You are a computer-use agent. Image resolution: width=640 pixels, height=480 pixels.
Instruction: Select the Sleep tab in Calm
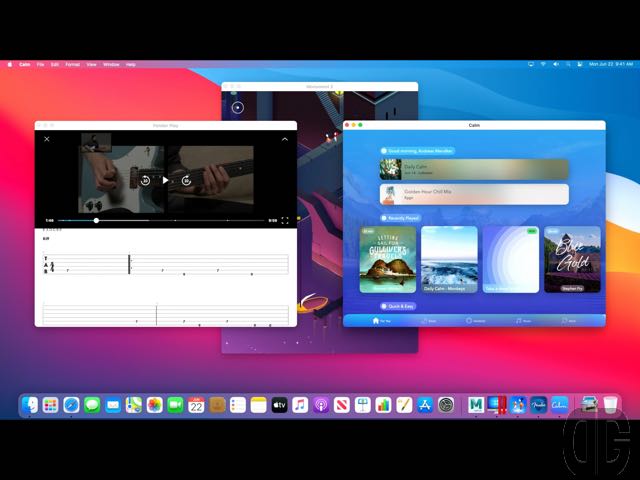click(429, 321)
